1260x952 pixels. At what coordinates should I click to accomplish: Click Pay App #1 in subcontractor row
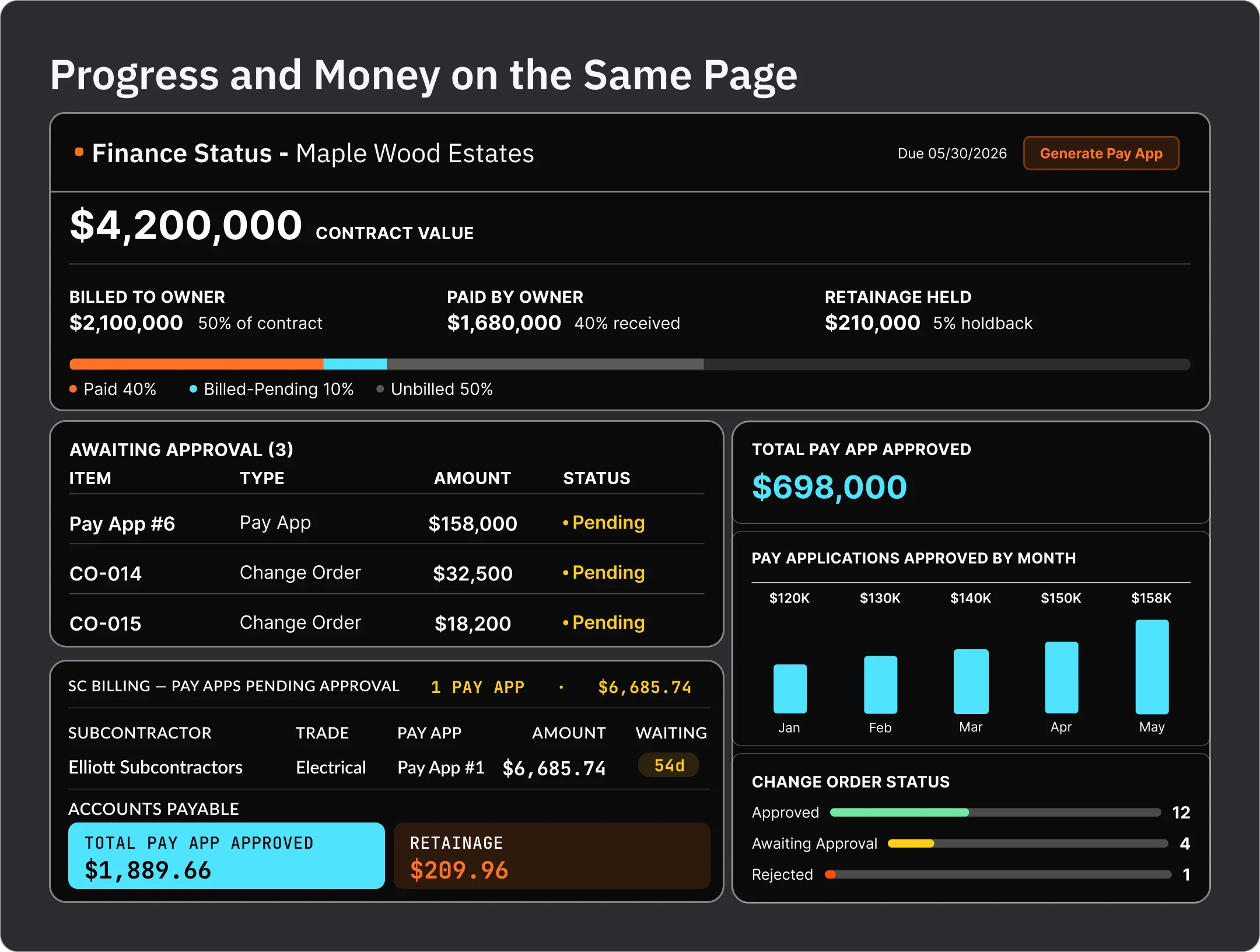441,767
